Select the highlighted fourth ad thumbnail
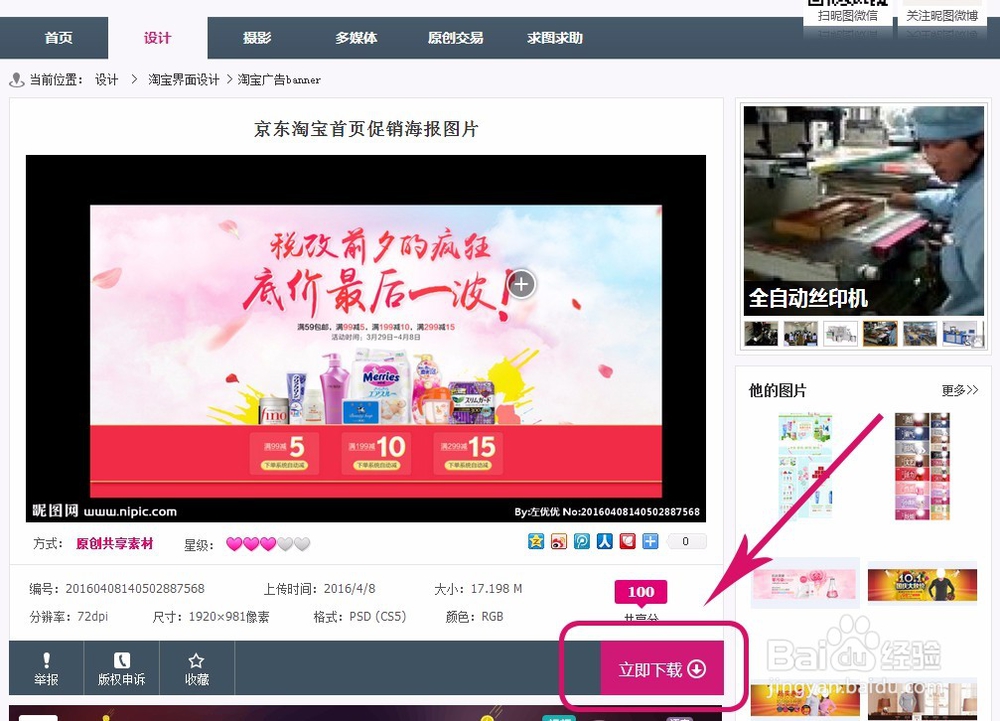Image resolution: width=1000 pixels, height=721 pixels. [x=880, y=334]
